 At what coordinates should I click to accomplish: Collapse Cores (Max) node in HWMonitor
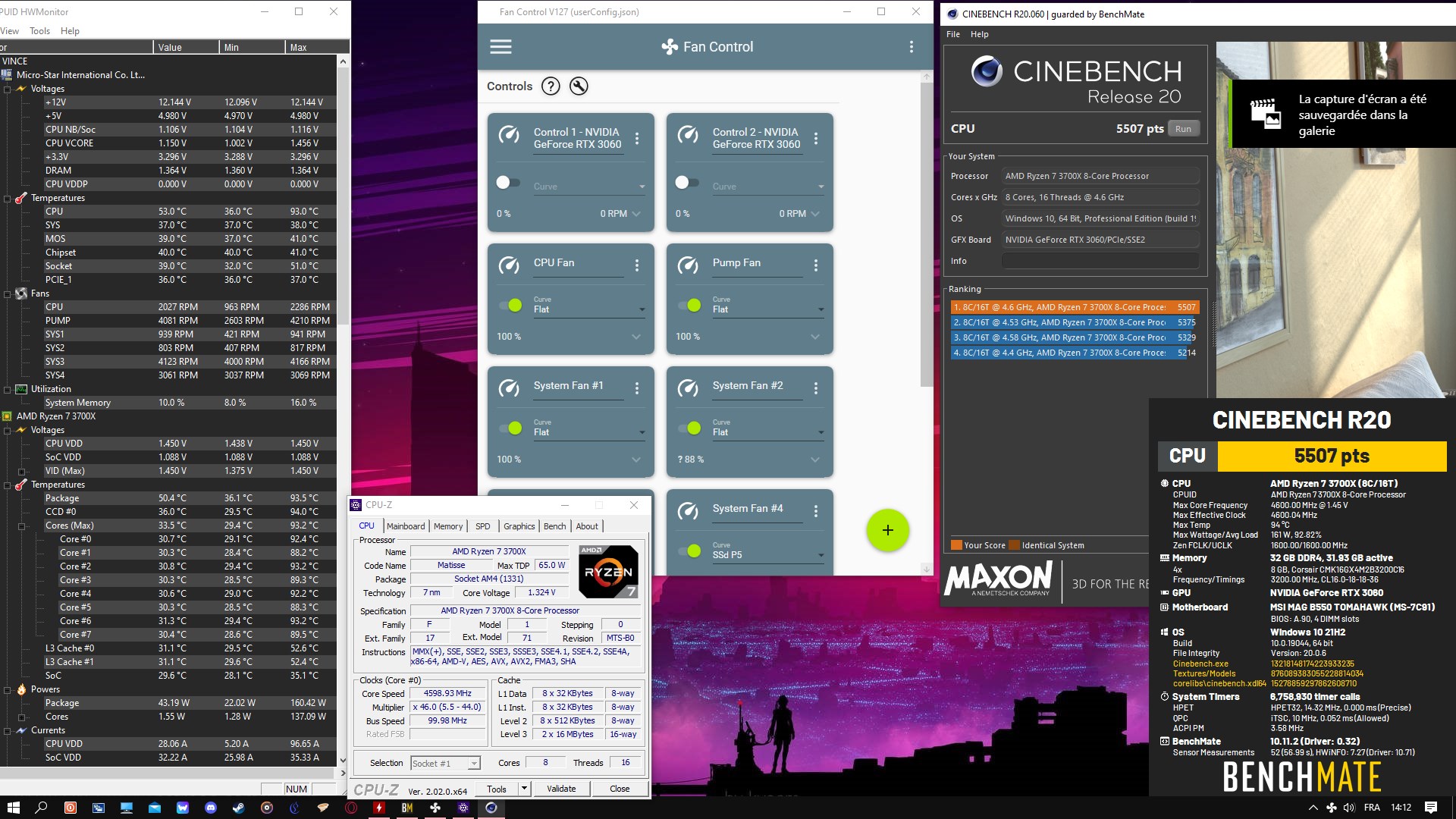coord(22,526)
